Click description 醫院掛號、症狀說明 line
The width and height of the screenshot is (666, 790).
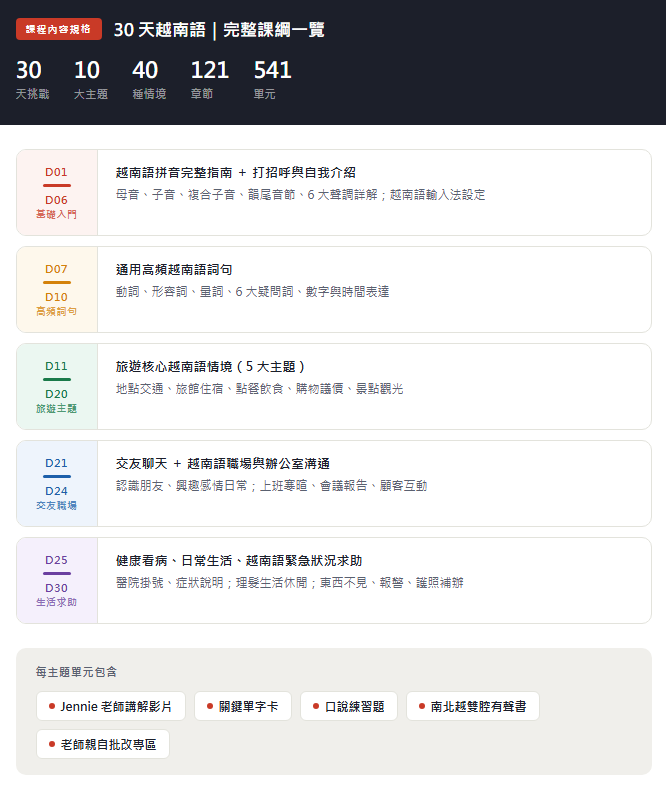[290, 582]
